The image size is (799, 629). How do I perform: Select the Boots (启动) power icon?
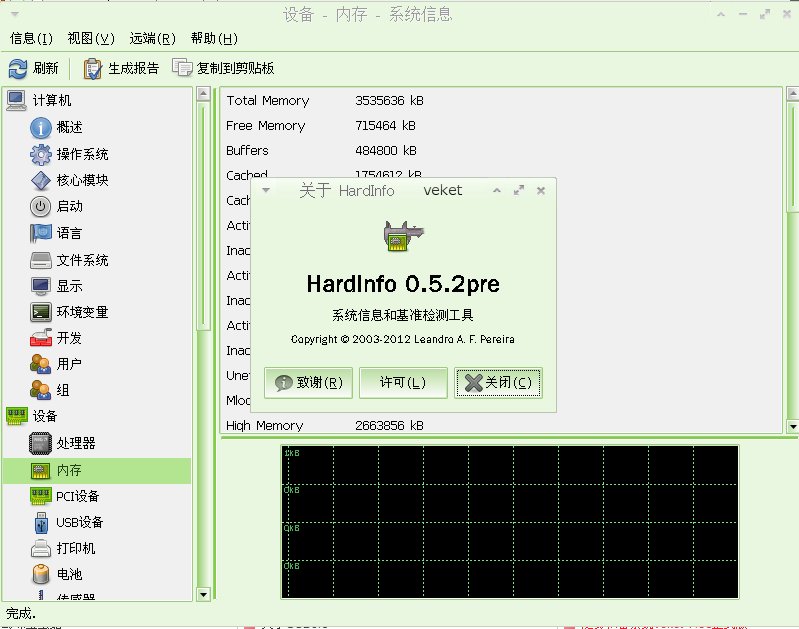coord(41,206)
